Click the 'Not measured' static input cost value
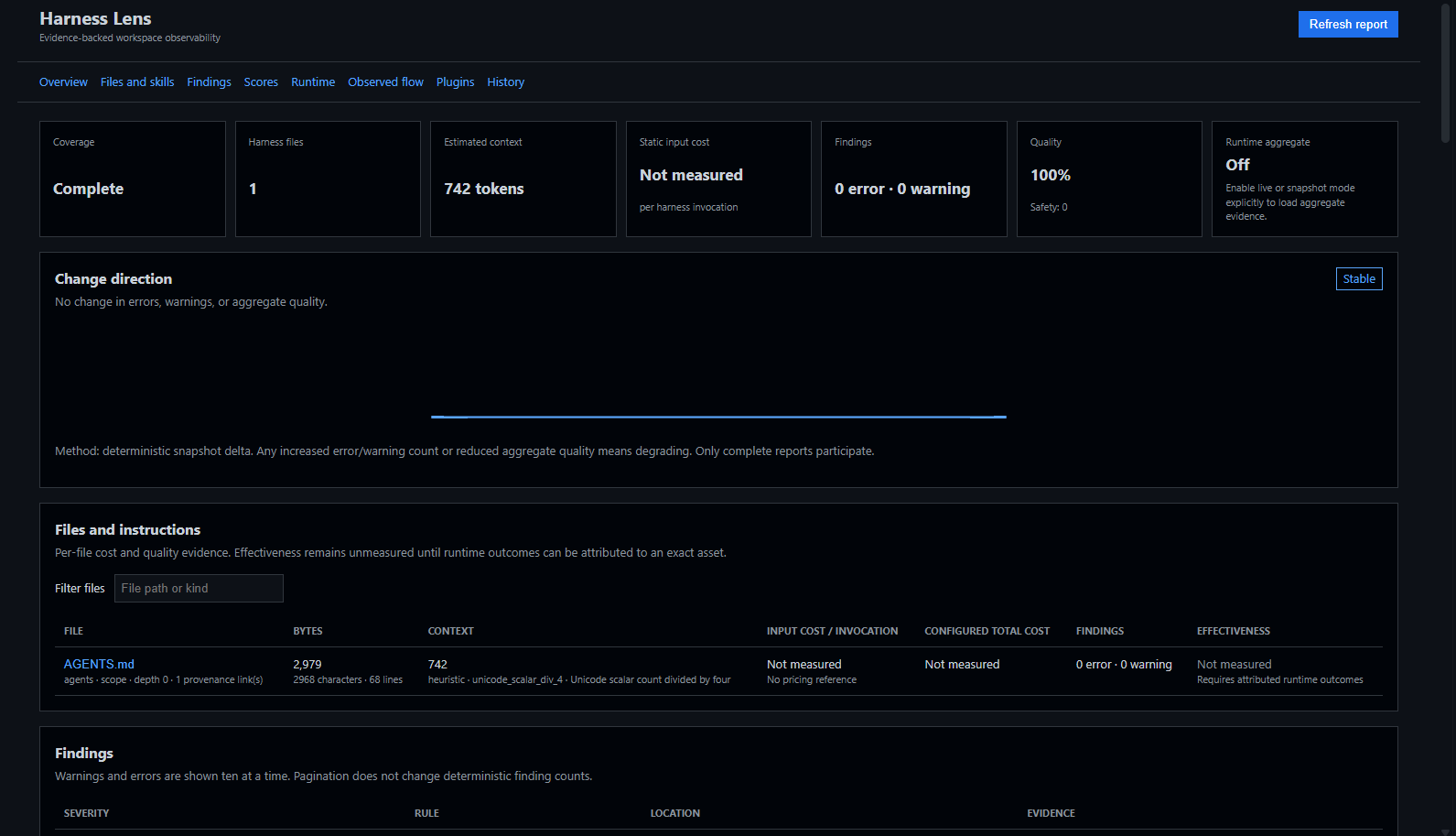 691,175
